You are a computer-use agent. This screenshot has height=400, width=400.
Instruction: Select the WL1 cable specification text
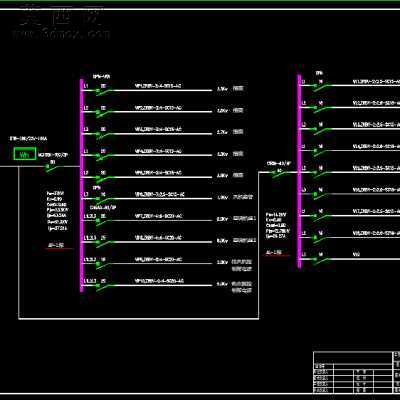pos(376,81)
